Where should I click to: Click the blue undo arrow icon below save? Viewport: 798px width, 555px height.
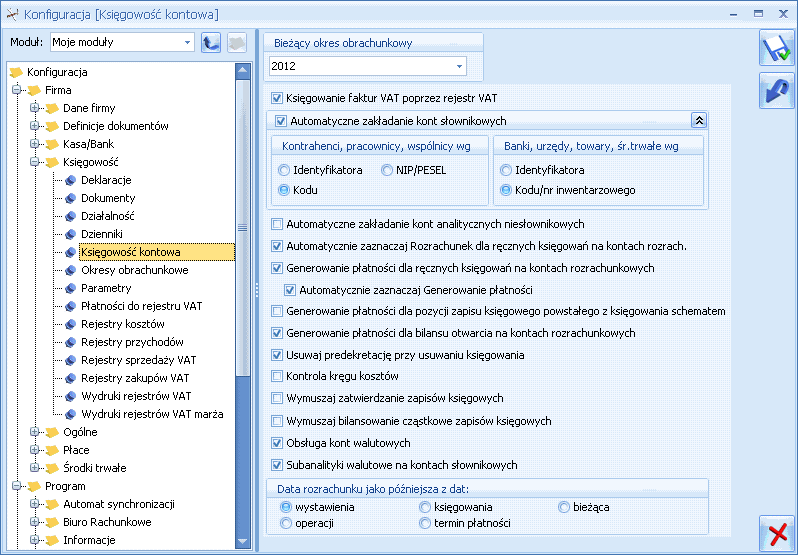[x=777, y=91]
